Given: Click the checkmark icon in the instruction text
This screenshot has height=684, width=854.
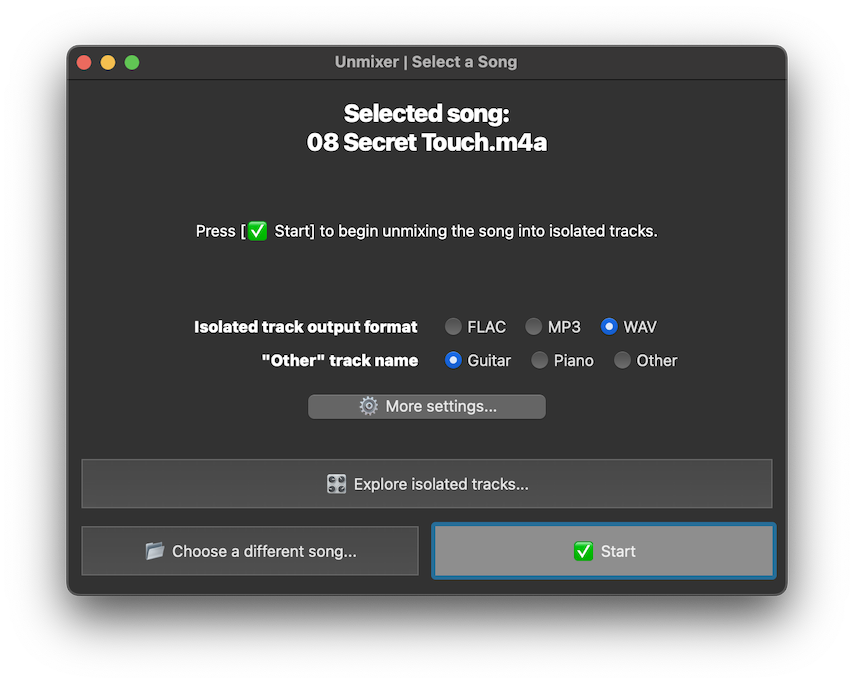Looking at the screenshot, I should point(257,230).
